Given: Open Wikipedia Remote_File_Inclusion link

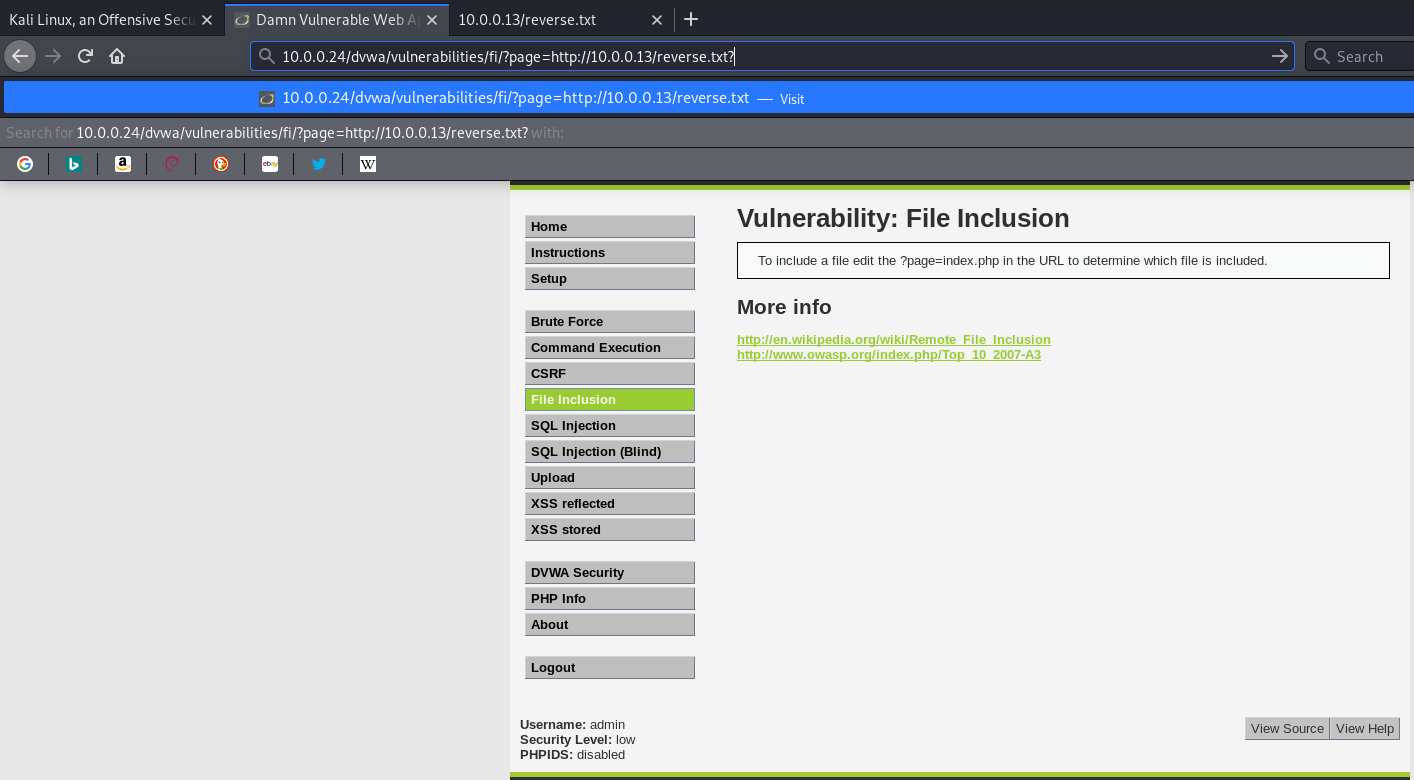Looking at the screenshot, I should 894,340.
